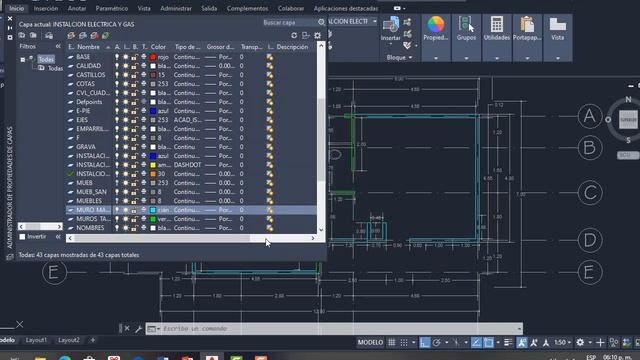
Task: Turn off BASE layer light bulb
Action: click(x=117, y=57)
